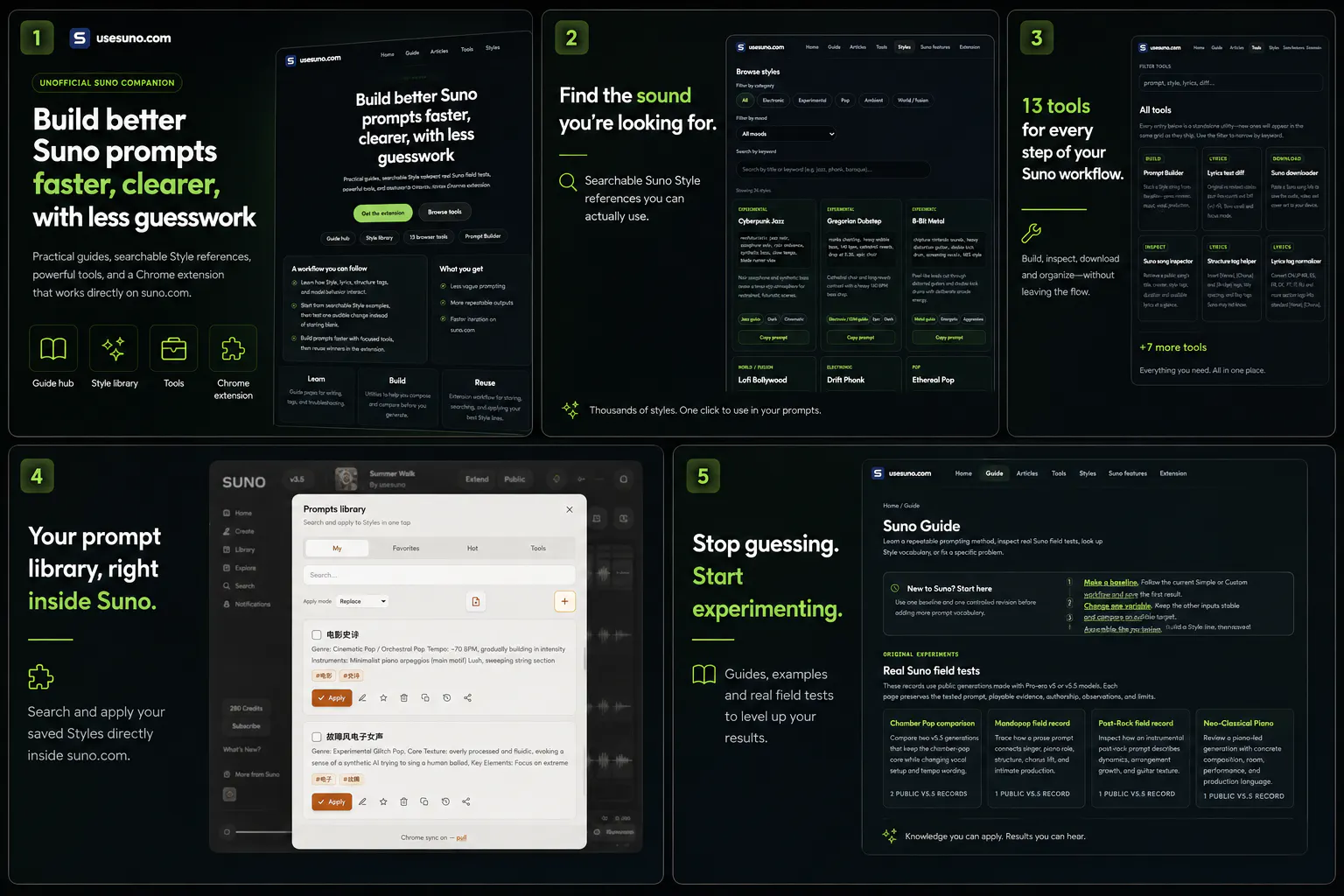This screenshot has height=896, width=1344.
Task: Favorite the 电影史诗 prompt with its star
Action: [x=383, y=698]
